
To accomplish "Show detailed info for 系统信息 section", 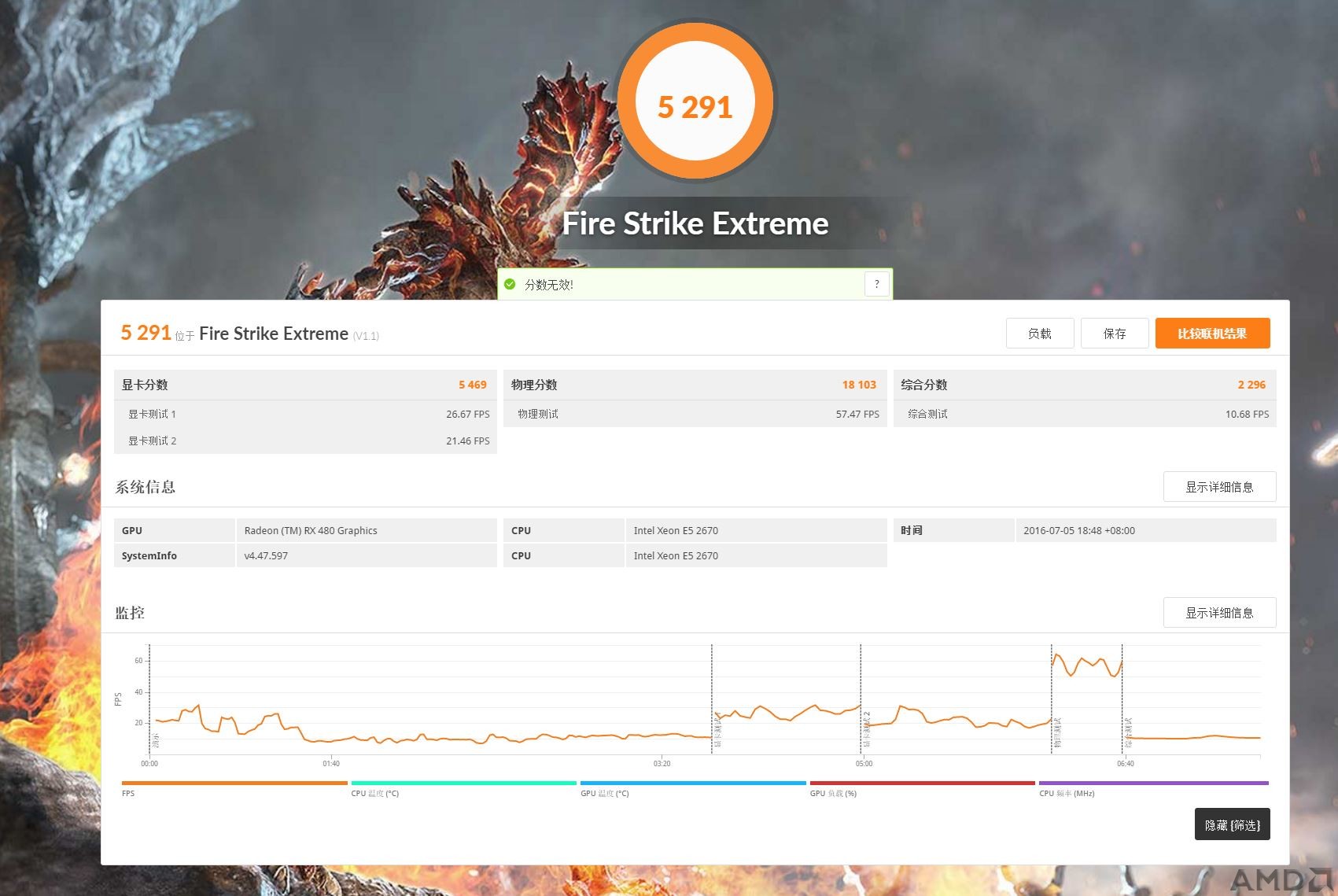I will coord(1219,487).
